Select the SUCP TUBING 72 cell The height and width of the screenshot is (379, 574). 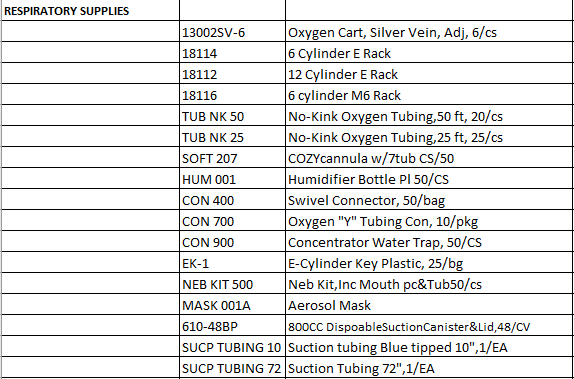tap(232, 367)
